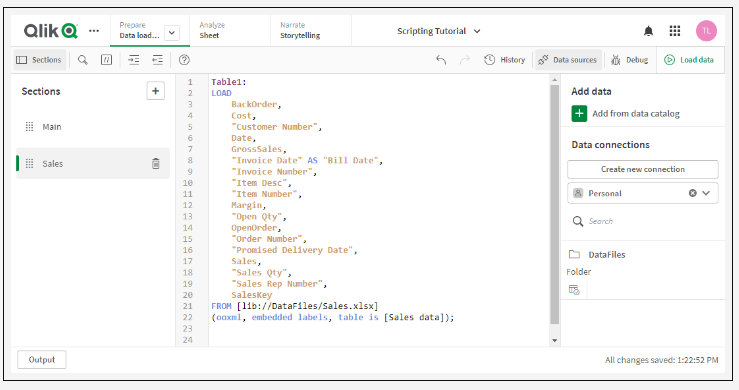The height and width of the screenshot is (390, 739).
Task: Undo the last script change
Action: (441, 60)
